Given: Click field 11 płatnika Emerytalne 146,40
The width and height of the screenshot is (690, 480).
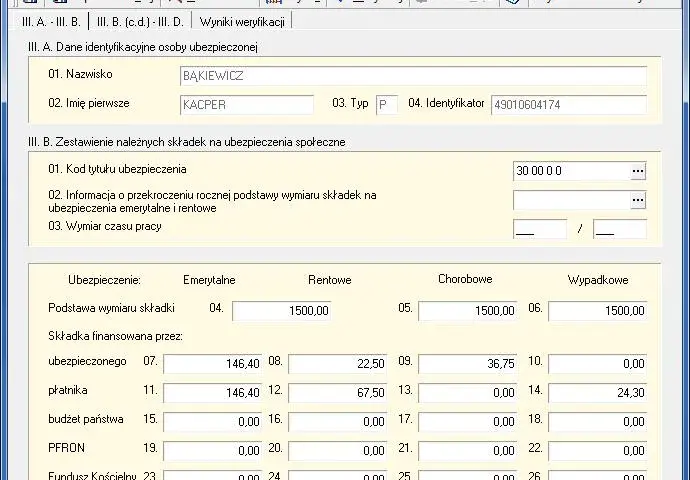Looking at the screenshot, I should coord(213,393).
